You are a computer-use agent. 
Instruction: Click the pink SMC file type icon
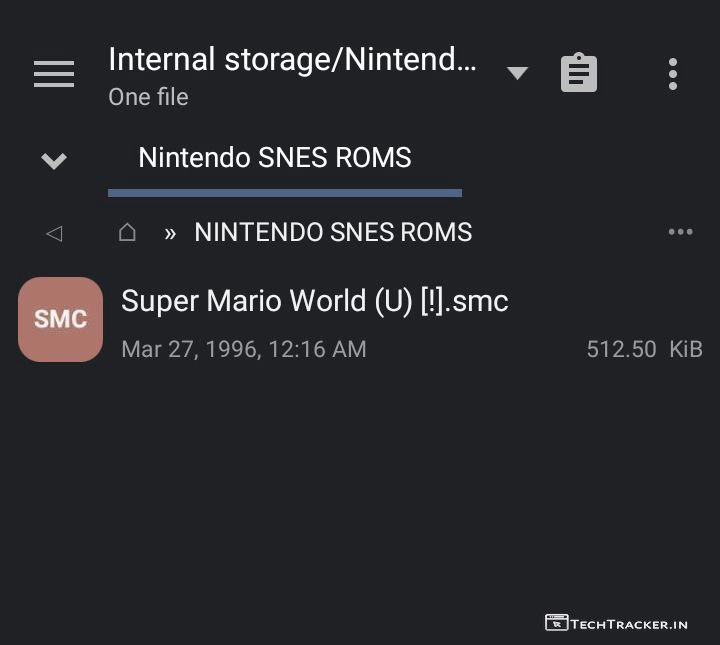(60, 319)
